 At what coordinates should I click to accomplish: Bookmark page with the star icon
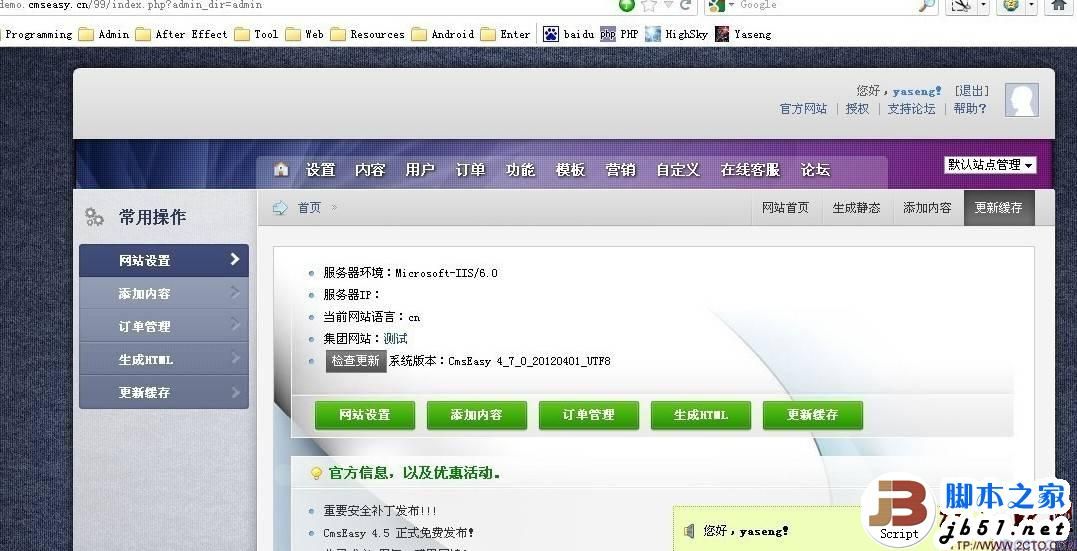648,5
